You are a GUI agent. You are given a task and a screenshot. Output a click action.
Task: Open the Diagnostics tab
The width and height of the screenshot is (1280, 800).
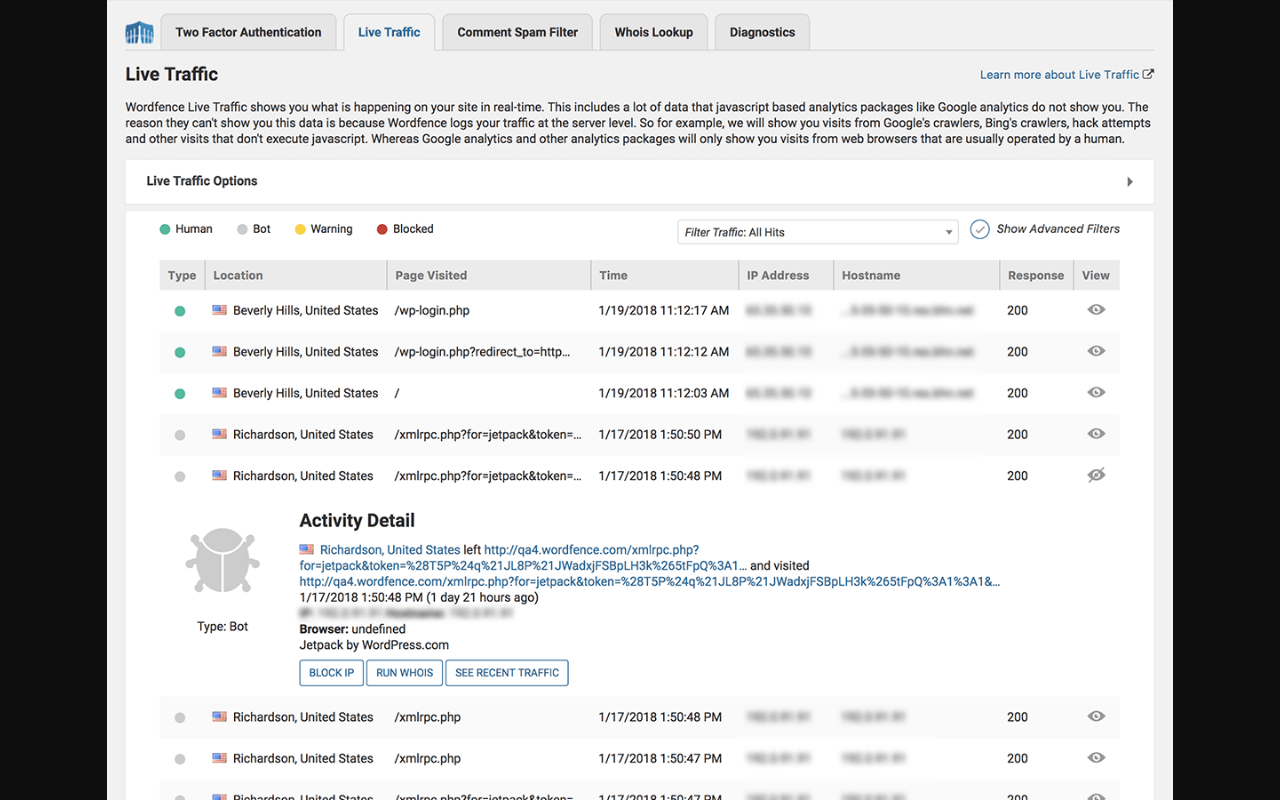pos(762,32)
